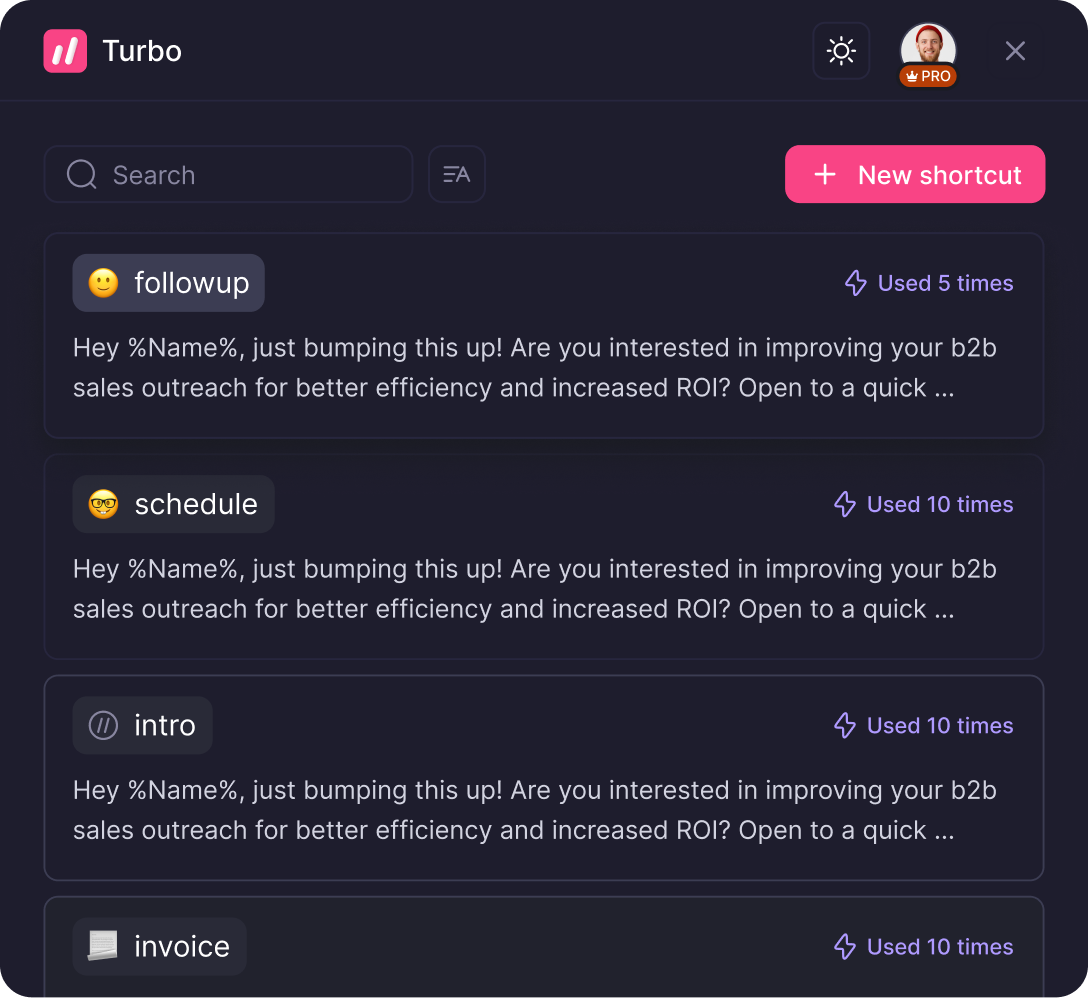Toggle the light/dark theme sun button
This screenshot has width=1088, height=998.
pyautogui.click(x=841, y=51)
